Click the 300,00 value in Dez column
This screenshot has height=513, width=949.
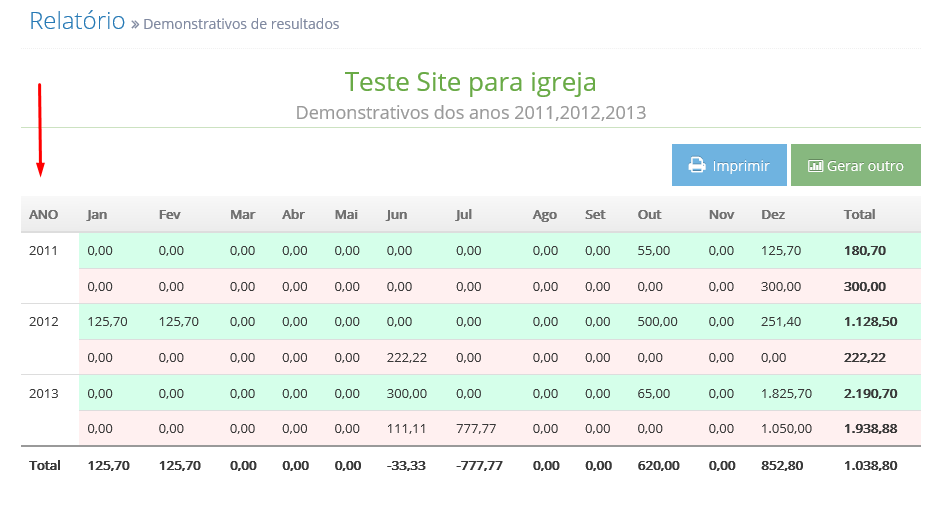click(x=781, y=286)
